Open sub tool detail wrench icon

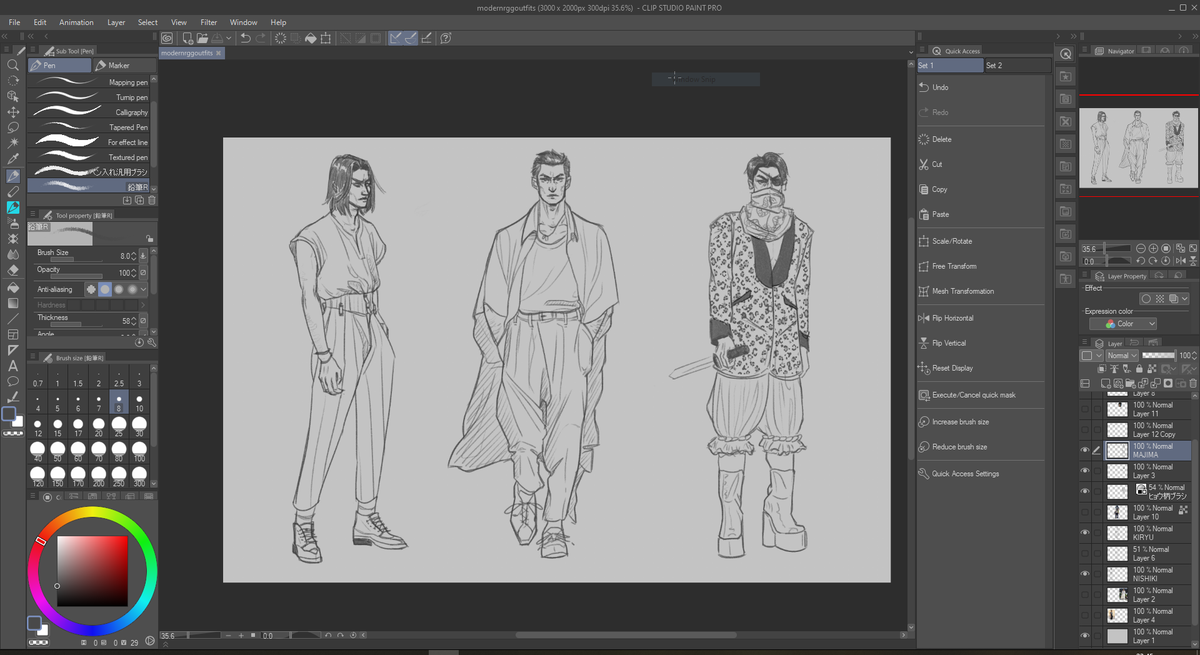(151, 342)
